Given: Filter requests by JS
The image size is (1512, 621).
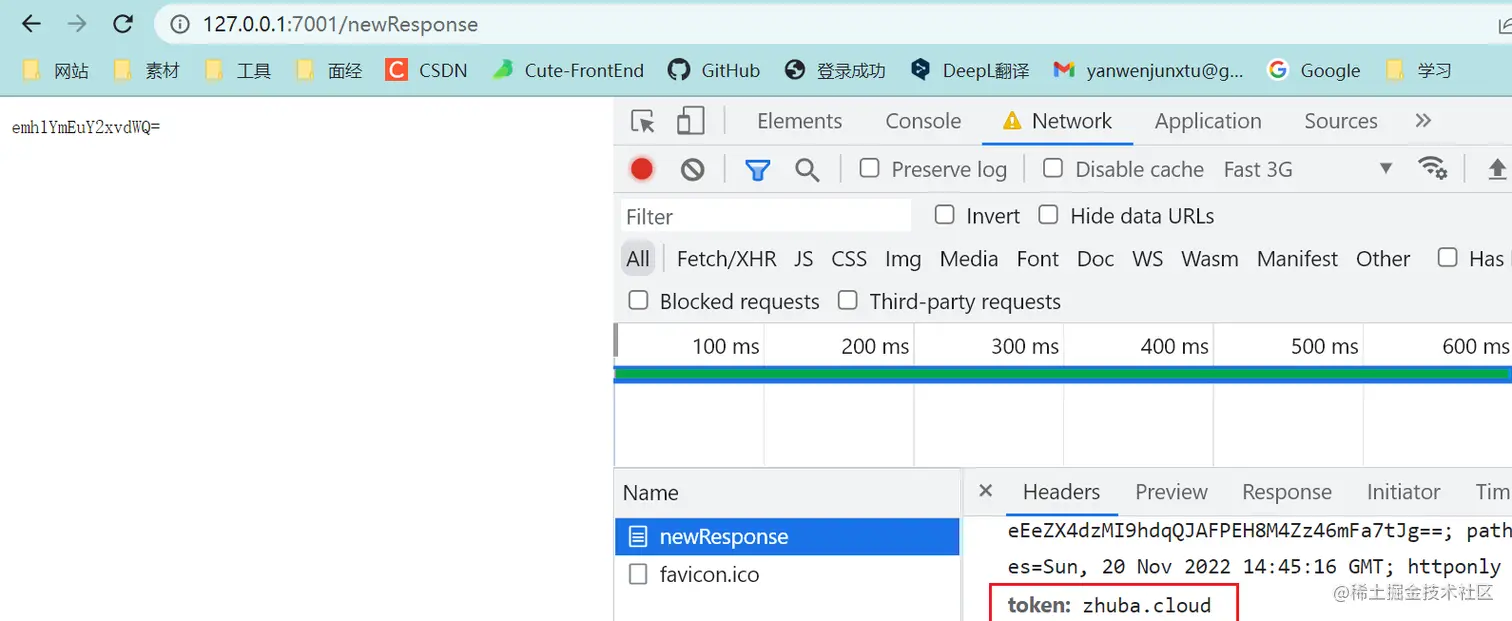Looking at the screenshot, I should (x=803, y=259).
